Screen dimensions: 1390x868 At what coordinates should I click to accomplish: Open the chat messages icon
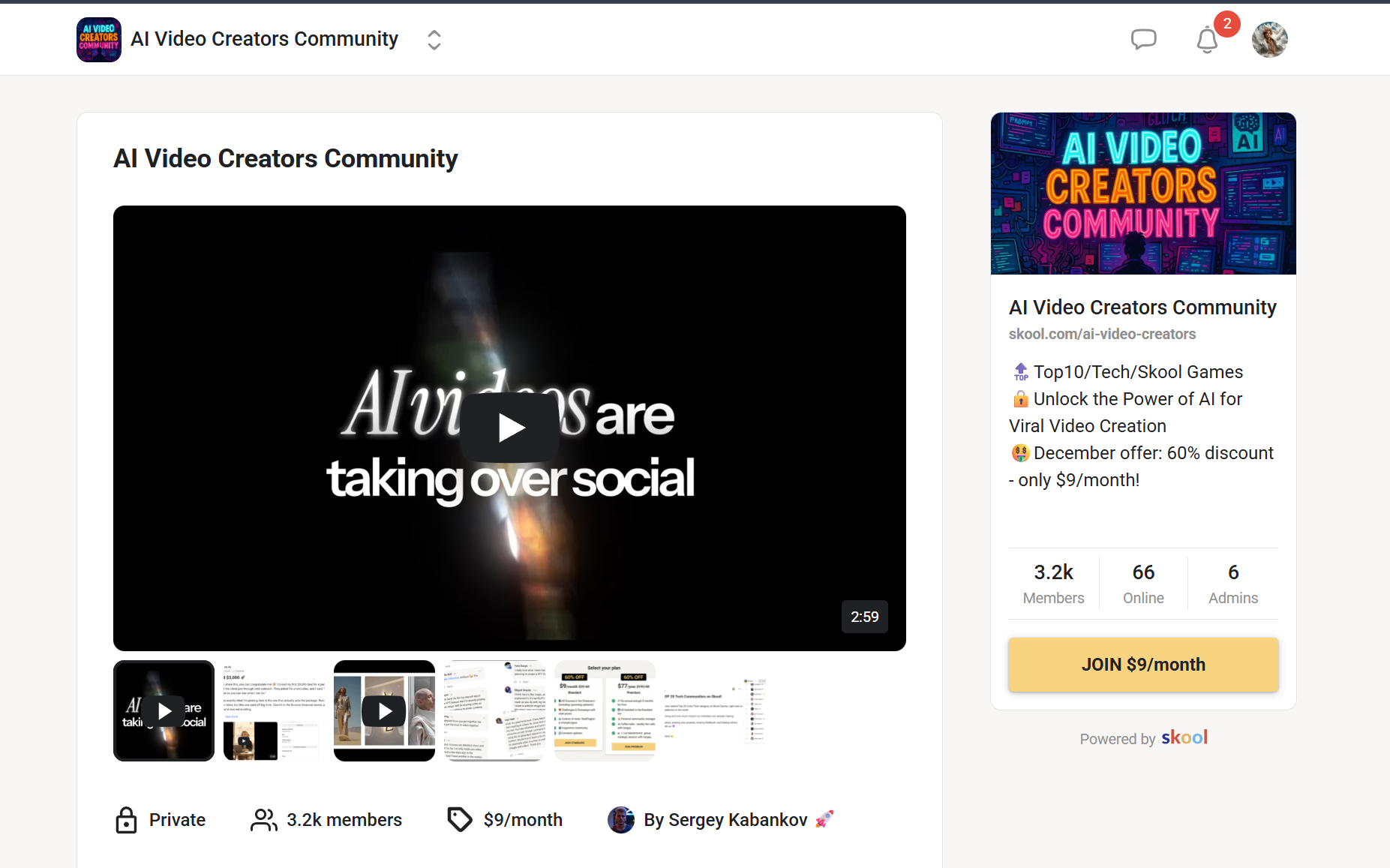tap(1144, 39)
